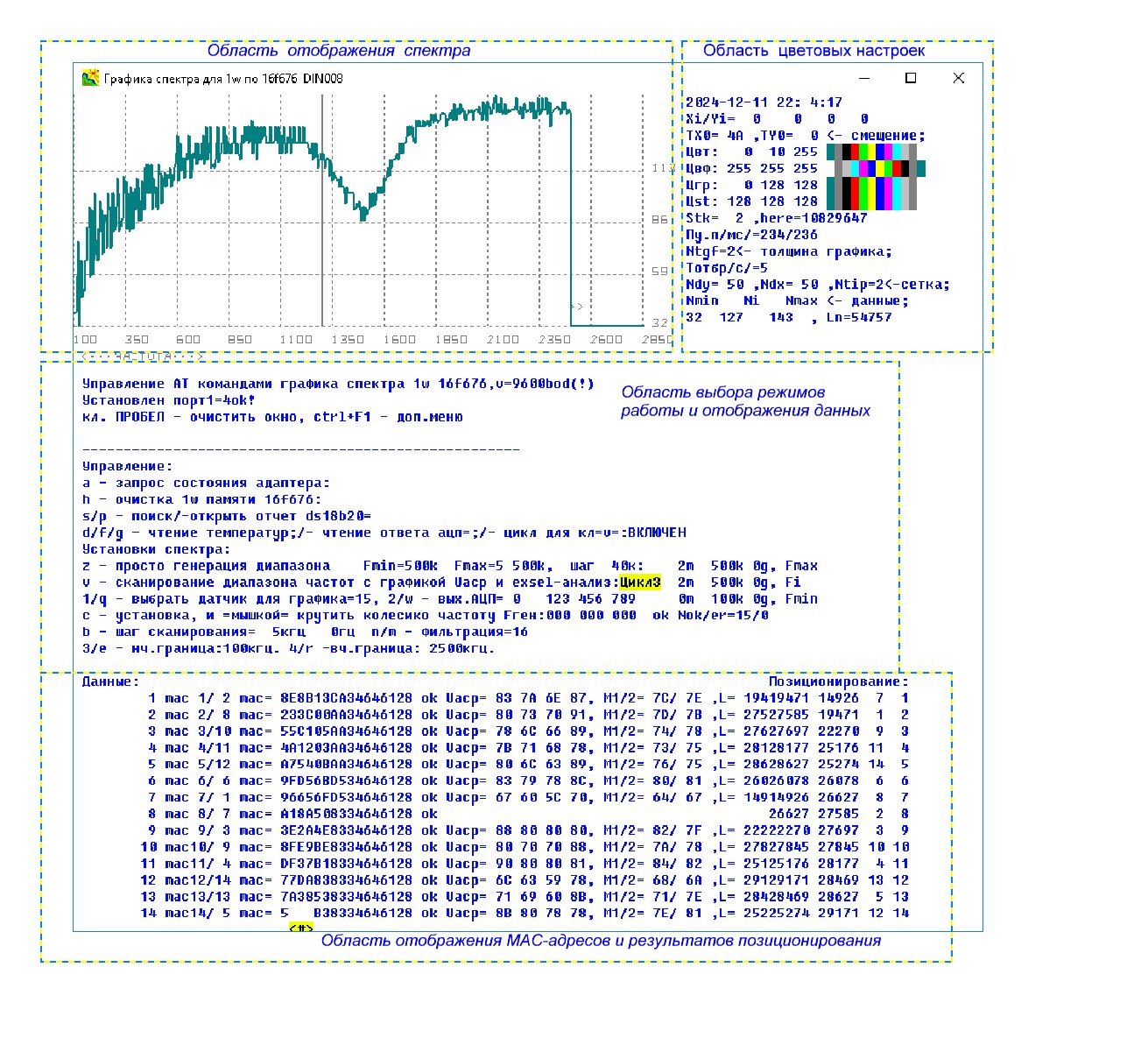Pick the red swatch in the Цвт row
The height and width of the screenshot is (1045, 1148).
click(855, 152)
